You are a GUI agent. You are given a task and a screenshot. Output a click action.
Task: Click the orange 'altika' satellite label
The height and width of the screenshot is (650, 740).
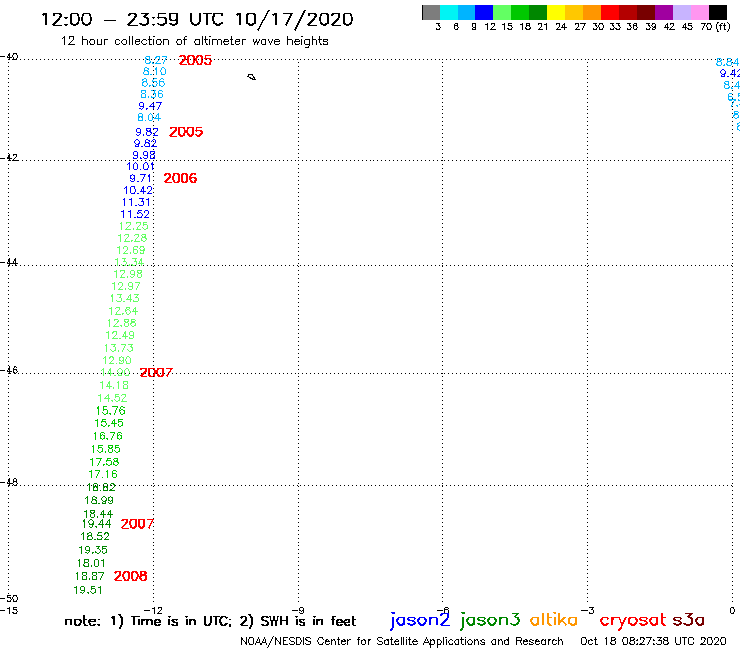(x=554, y=620)
